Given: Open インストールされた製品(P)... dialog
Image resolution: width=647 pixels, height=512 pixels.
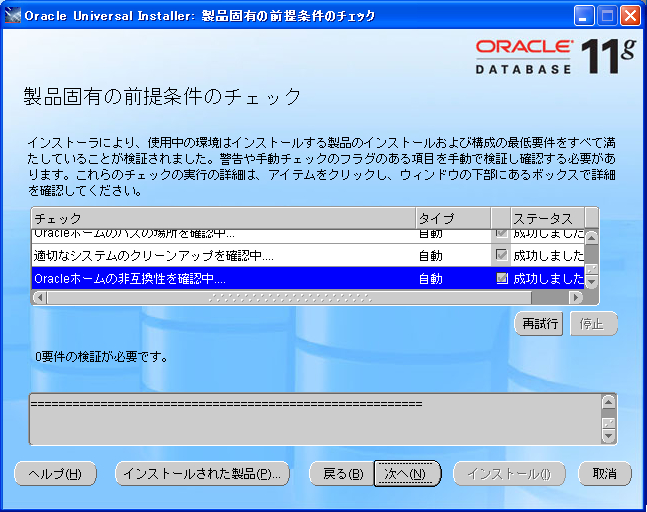Looking at the screenshot, I should click(202, 474).
